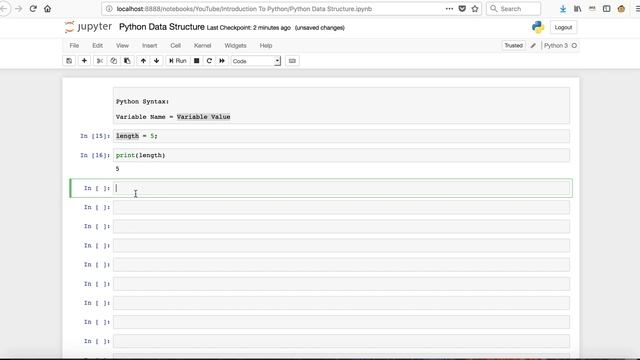This screenshot has height=360, width=640.
Task: Click the browser back arrow
Action: point(4,9)
